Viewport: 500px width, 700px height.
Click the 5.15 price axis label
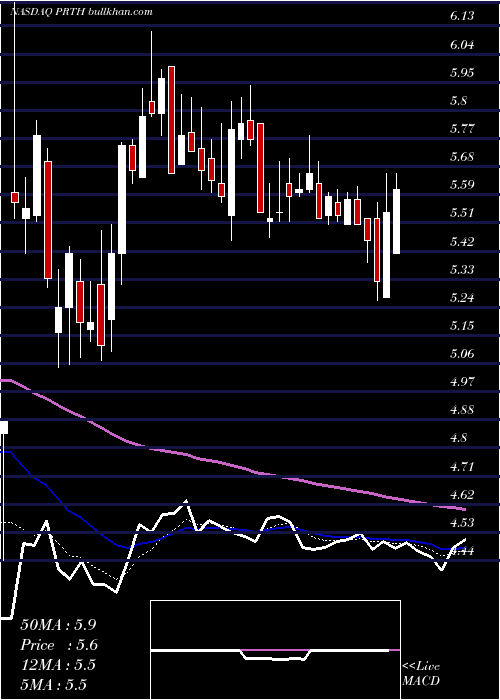pos(462,325)
